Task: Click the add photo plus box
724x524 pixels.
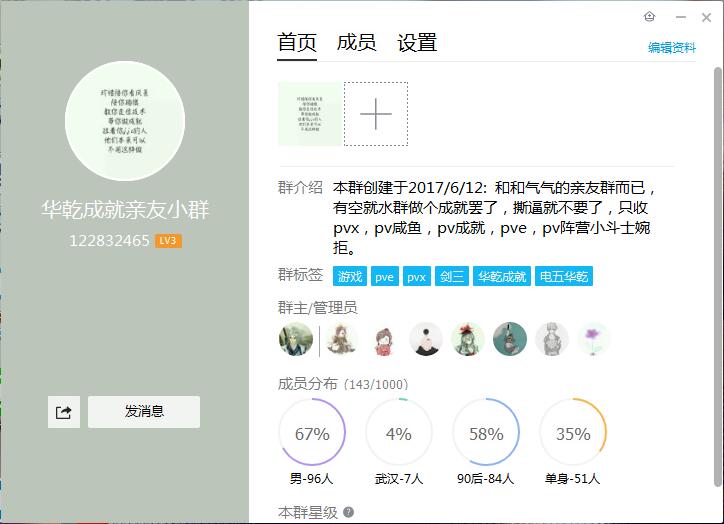Action: pyautogui.click(x=376, y=114)
